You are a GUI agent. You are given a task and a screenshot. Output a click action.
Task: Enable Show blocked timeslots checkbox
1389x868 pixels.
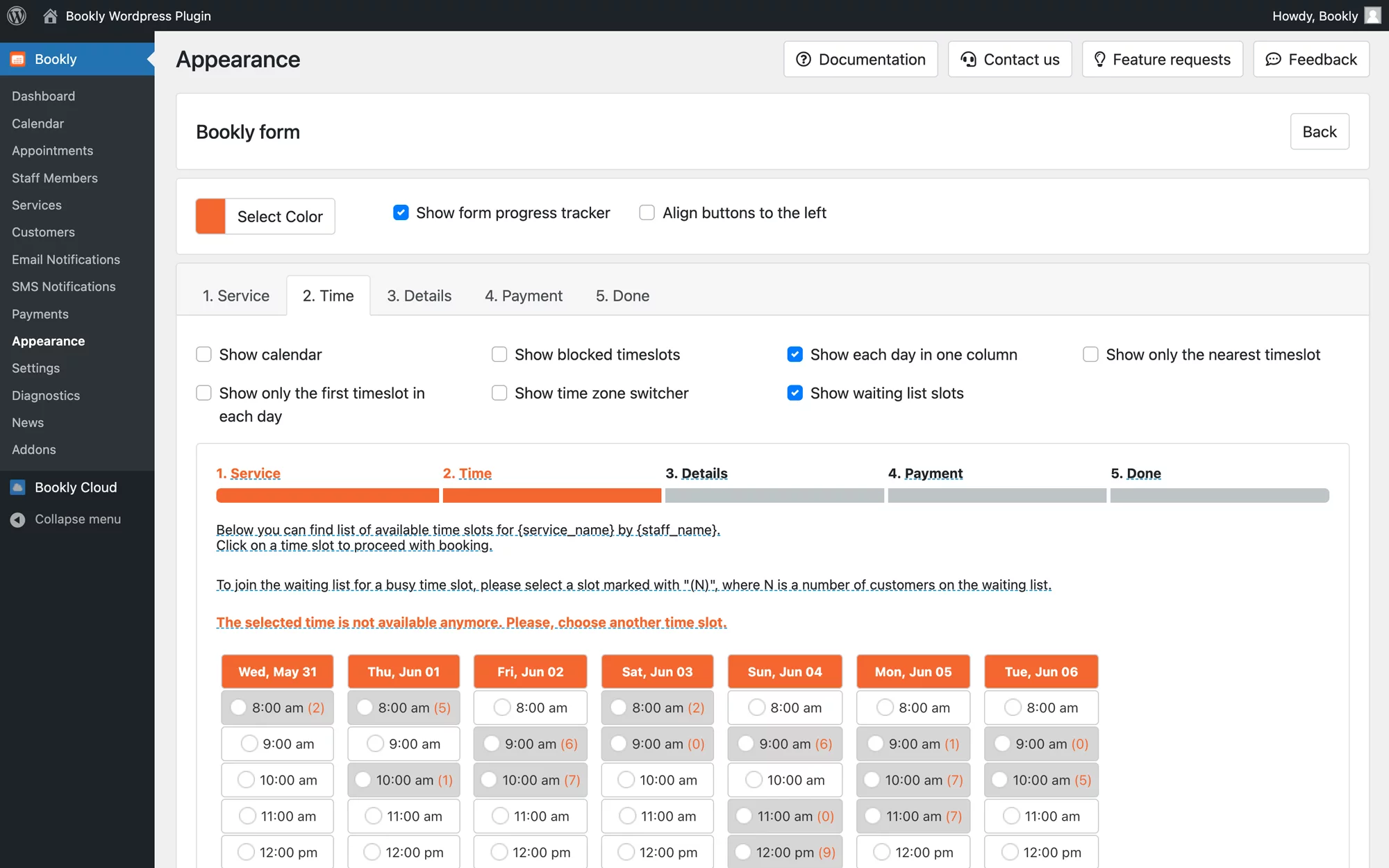pos(499,354)
